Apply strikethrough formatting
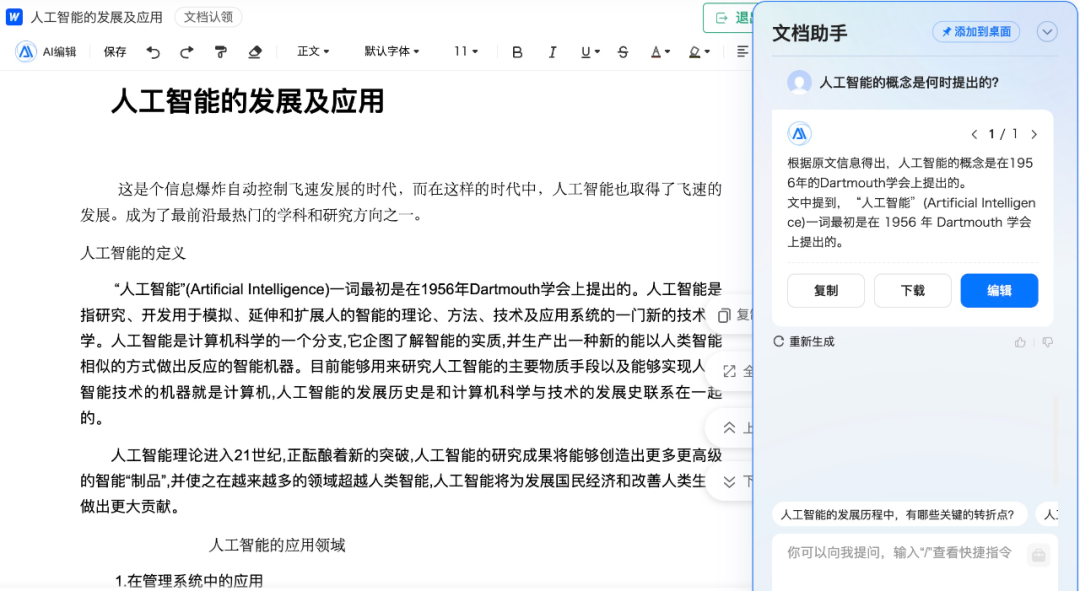The width and height of the screenshot is (1080, 591). point(622,51)
